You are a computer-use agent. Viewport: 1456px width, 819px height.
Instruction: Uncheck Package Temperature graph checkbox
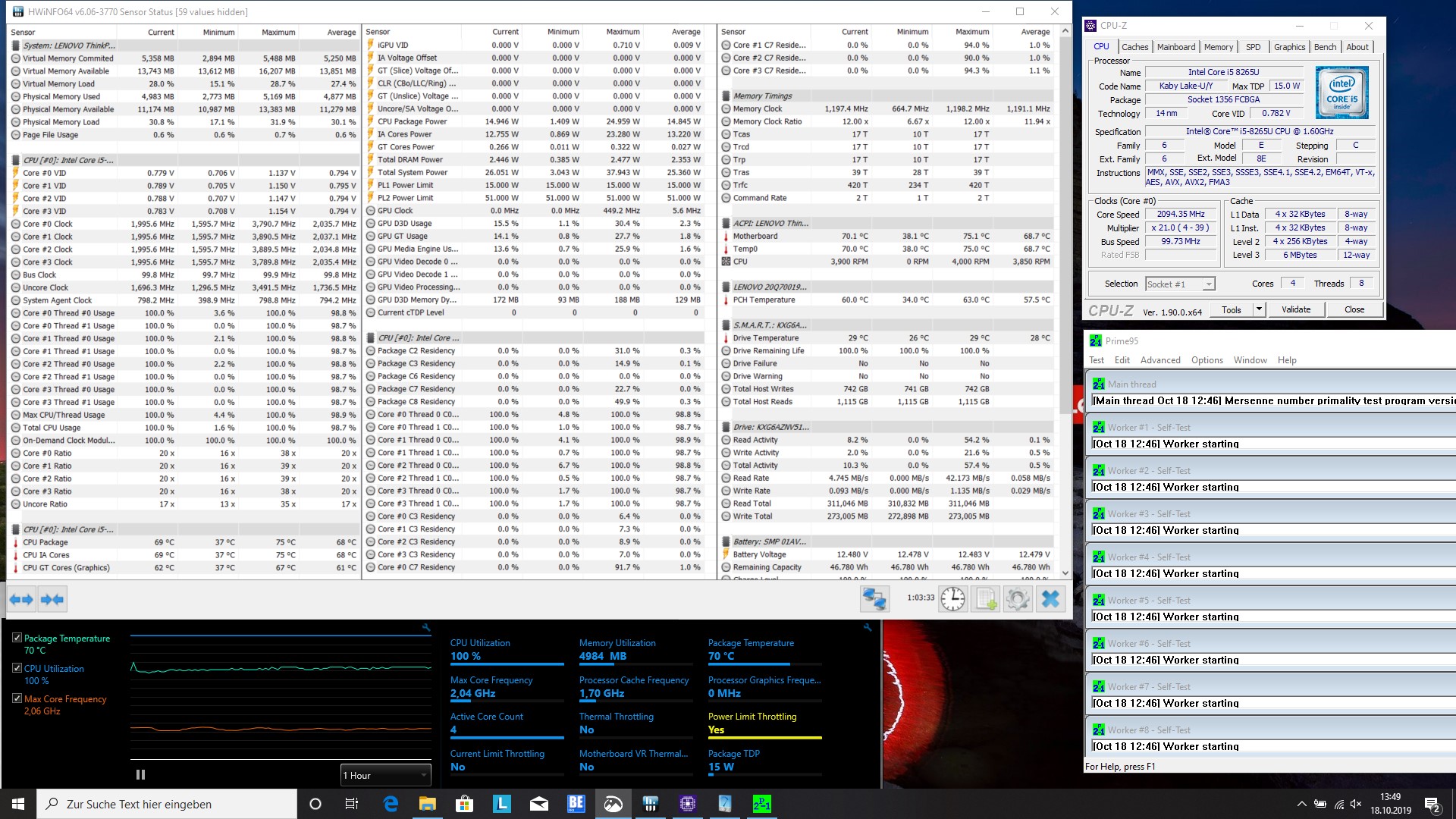pyautogui.click(x=17, y=639)
